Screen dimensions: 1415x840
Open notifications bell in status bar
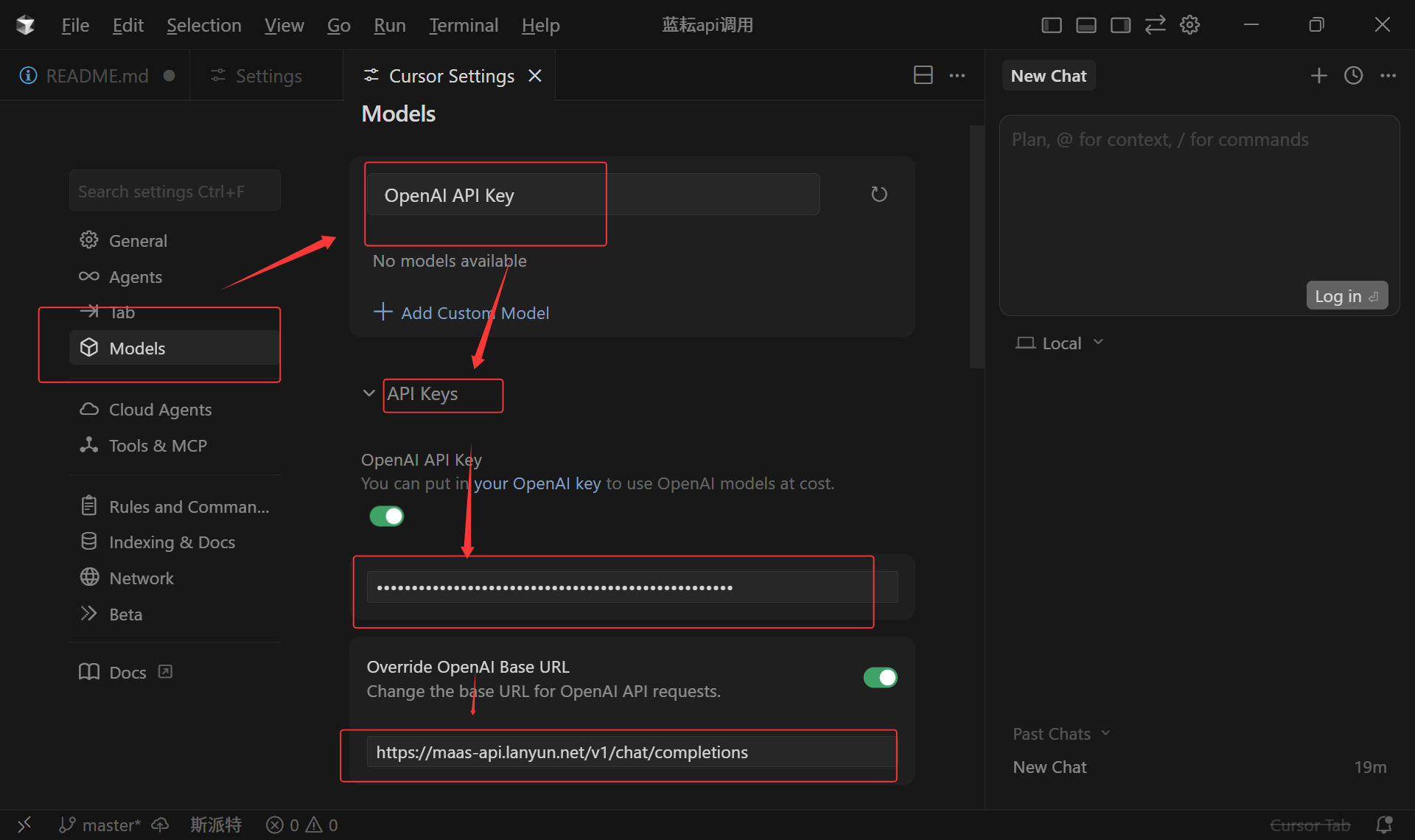[x=1384, y=825]
